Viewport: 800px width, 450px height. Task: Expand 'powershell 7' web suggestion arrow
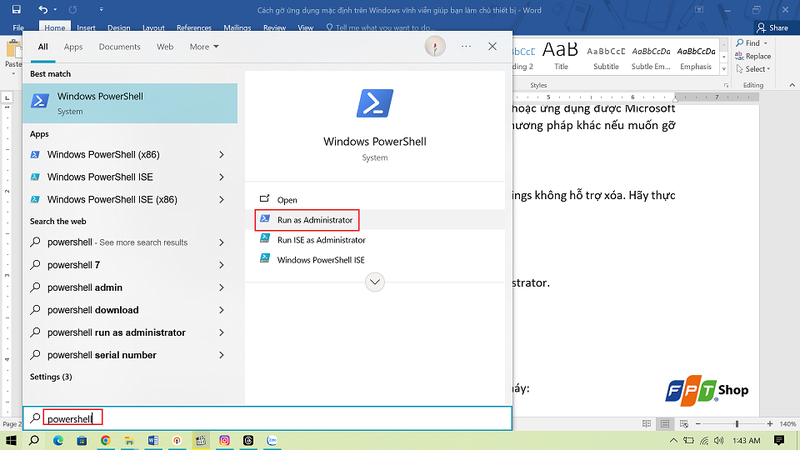[x=222, y=265]
